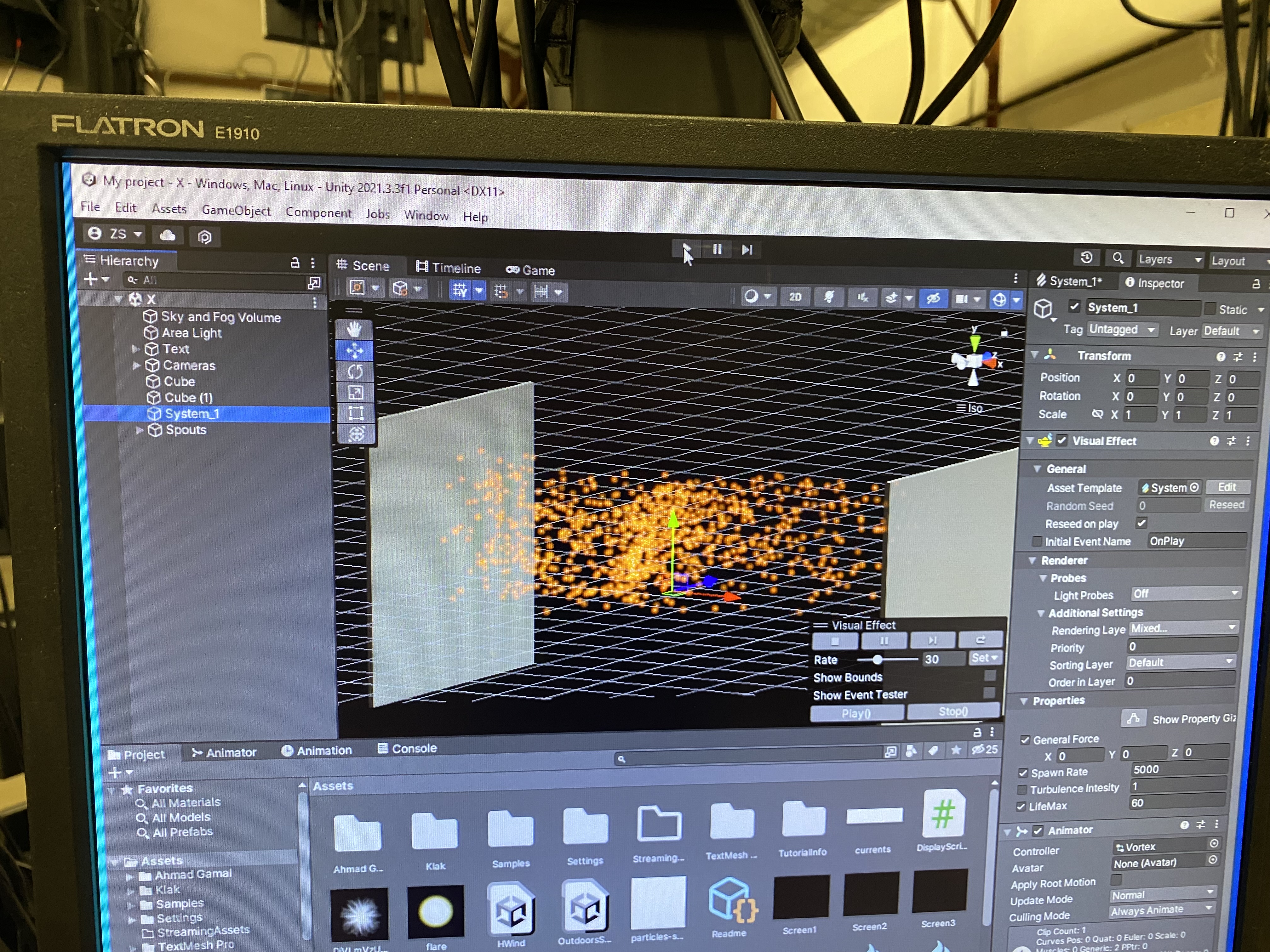Open the Light Probes dropdown
The width and height of the screenshot is (1270, 952).
[x=1186, y=593]
